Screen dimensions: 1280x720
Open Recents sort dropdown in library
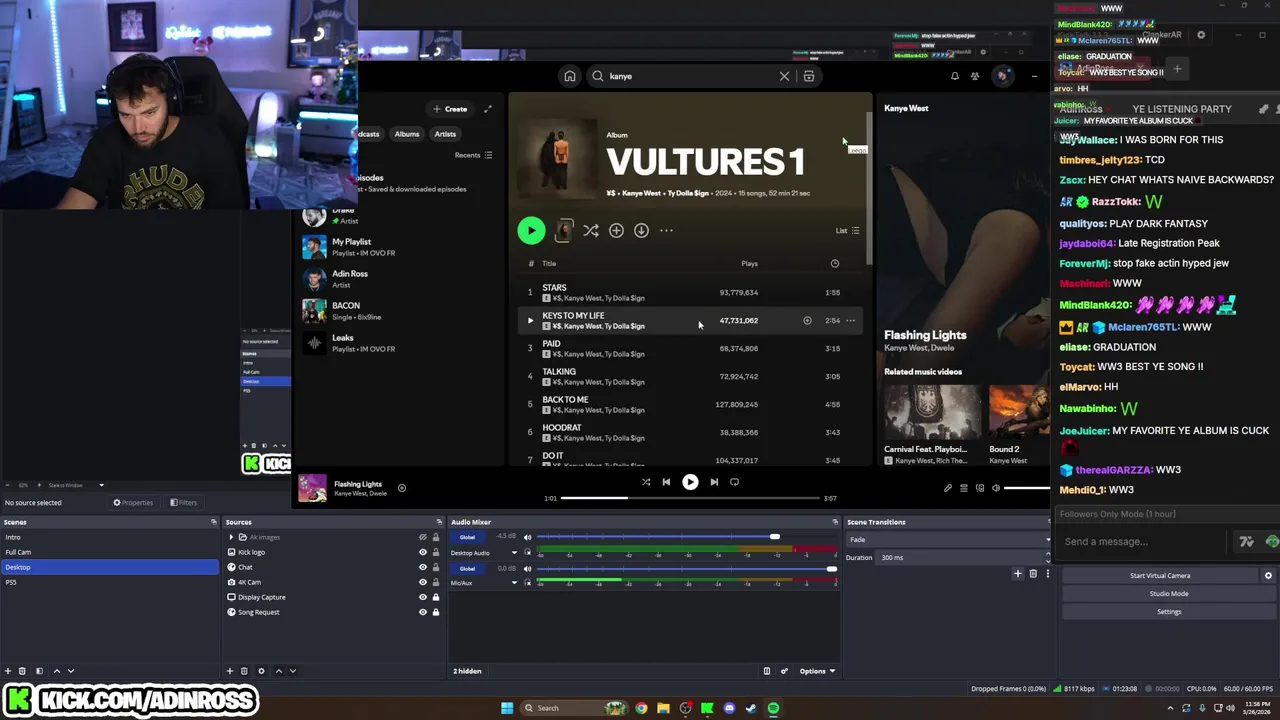click(474, 155)
